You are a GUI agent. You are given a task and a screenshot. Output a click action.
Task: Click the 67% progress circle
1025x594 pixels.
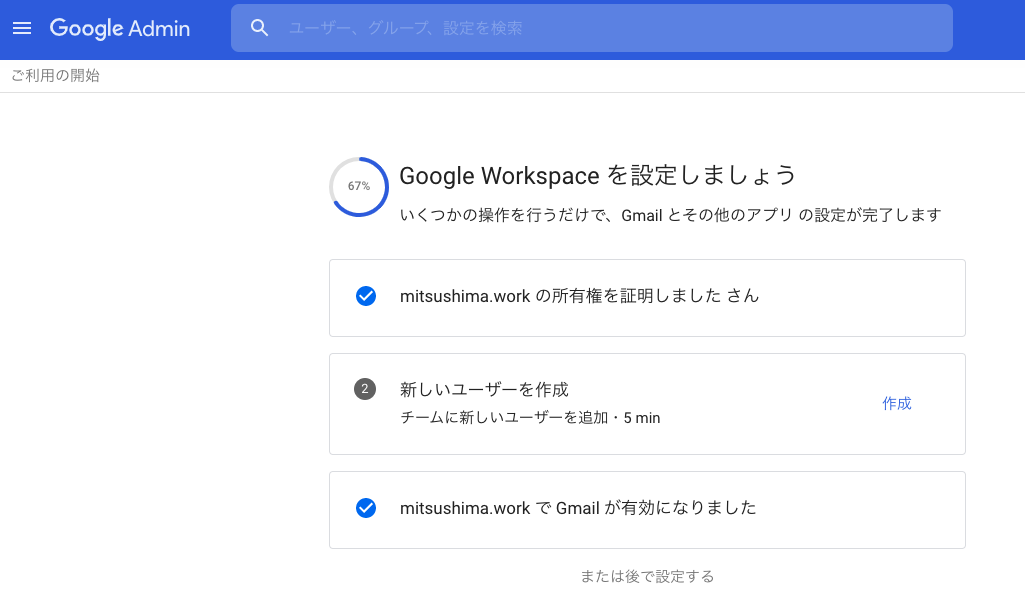pos(359,186)
